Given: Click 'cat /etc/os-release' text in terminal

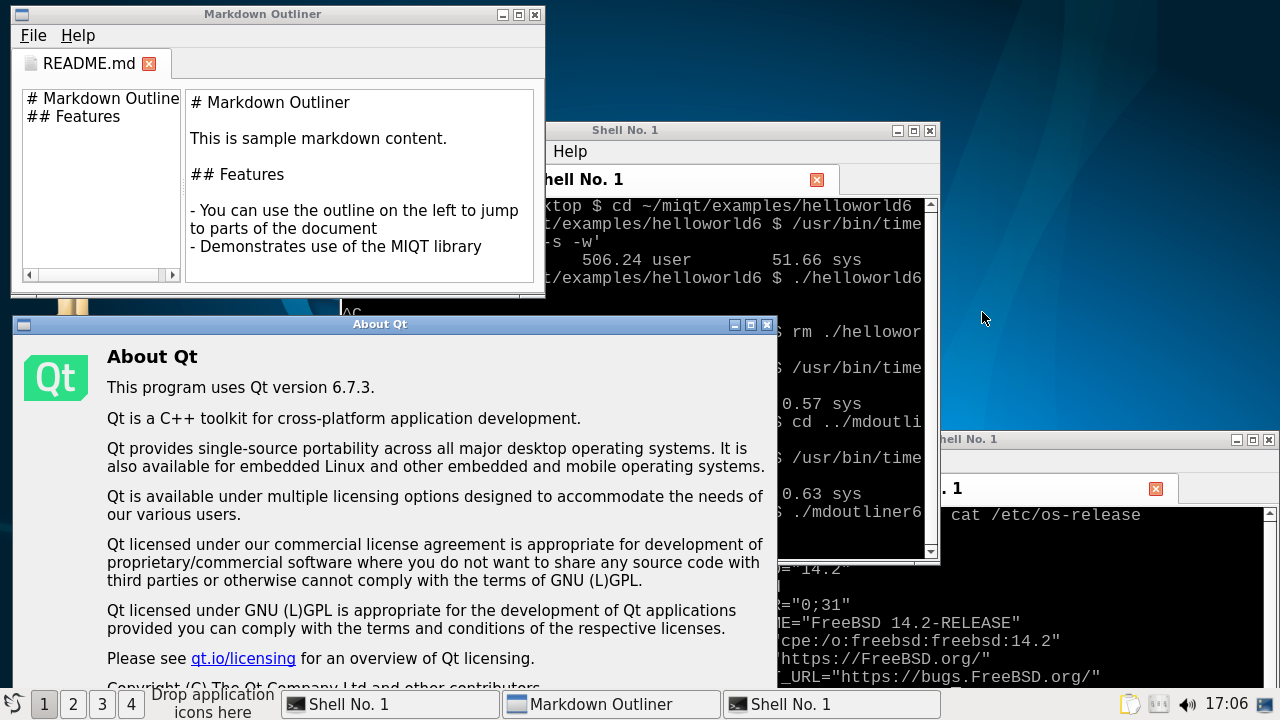Looking at the screenshot, I should [1045, 515].
